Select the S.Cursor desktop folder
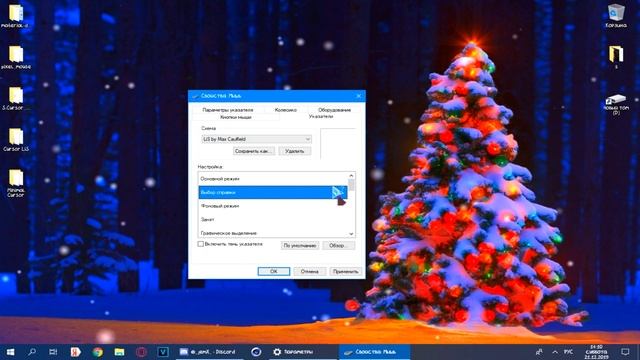640x360 pixels. coord(16,98)
